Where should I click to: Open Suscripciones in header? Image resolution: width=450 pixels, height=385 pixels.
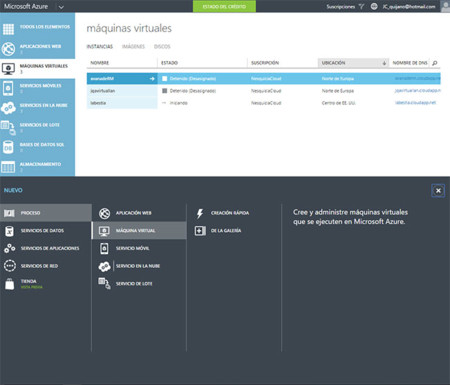340,6
